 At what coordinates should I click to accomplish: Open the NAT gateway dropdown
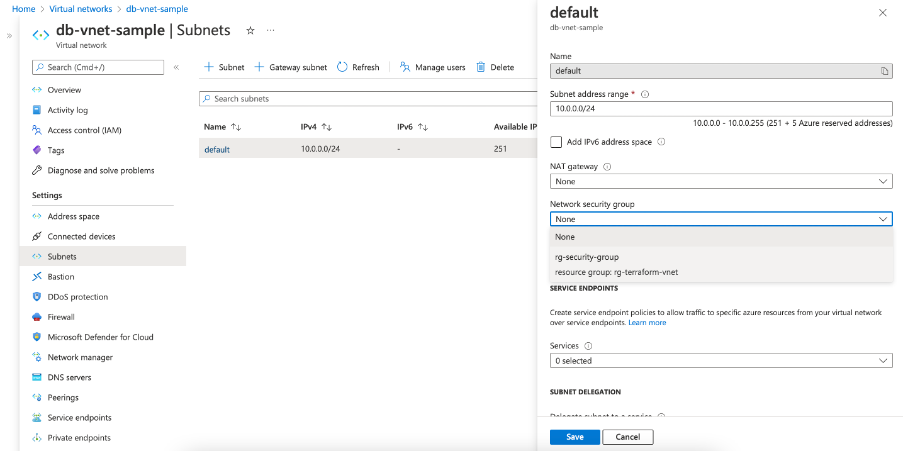click(x=721, y=181)
